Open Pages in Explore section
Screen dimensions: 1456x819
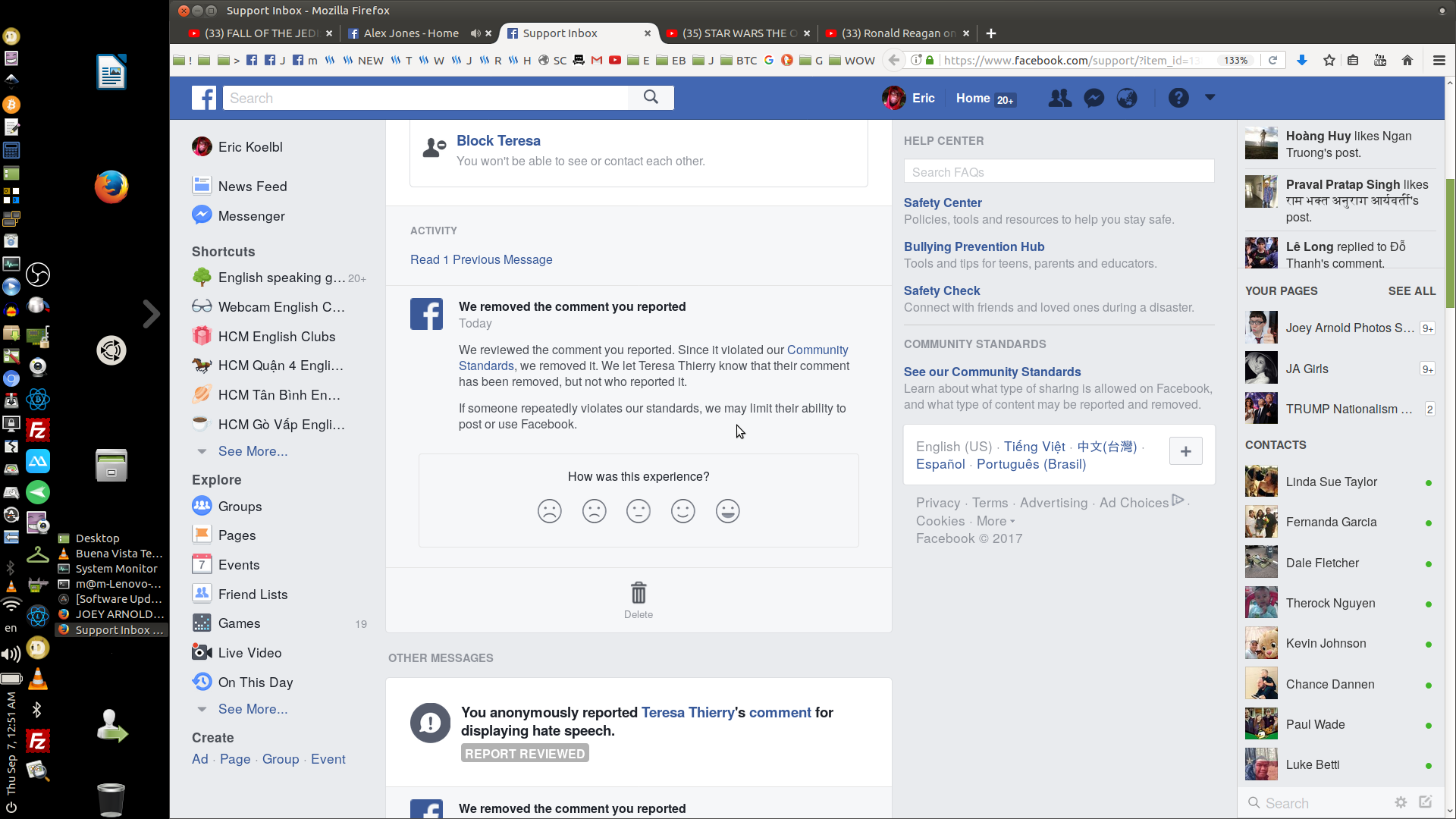coord(237,535)
